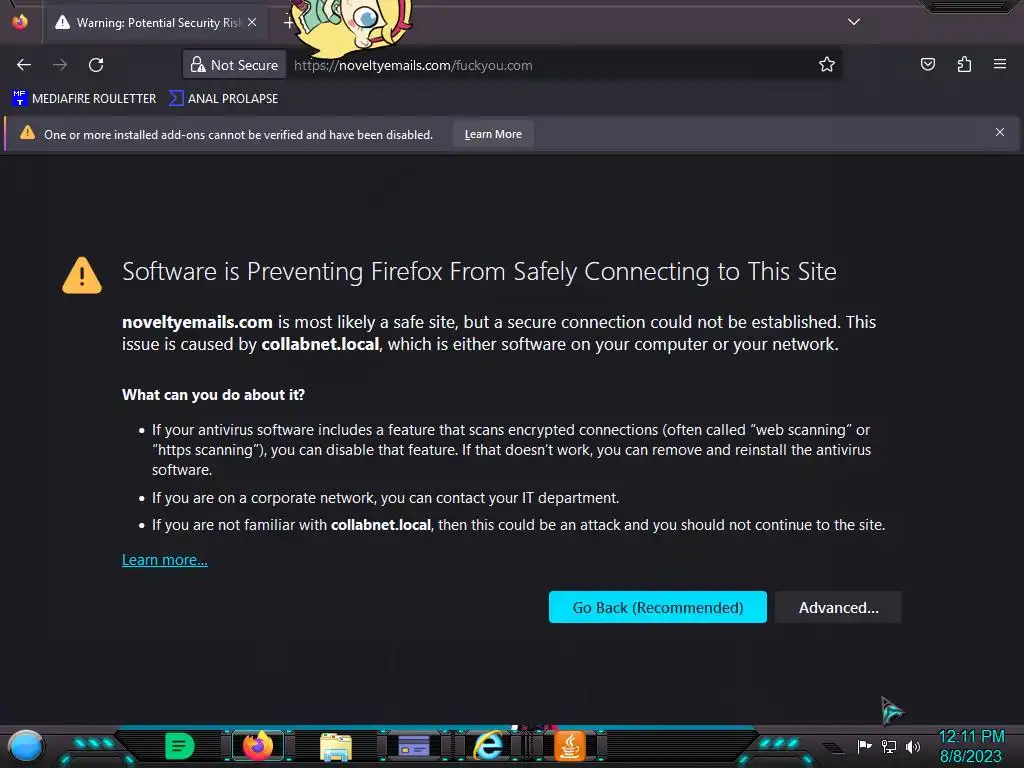Open the Save to Pocket icon
This screenshot has height=768, width=1024.
[927, 64]
